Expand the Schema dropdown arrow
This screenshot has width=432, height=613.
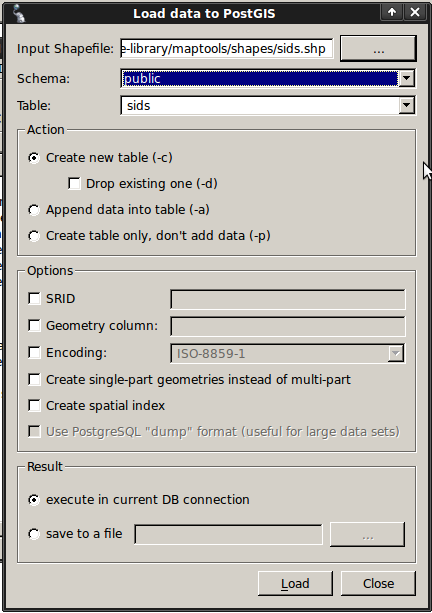[x=407, y=78]
